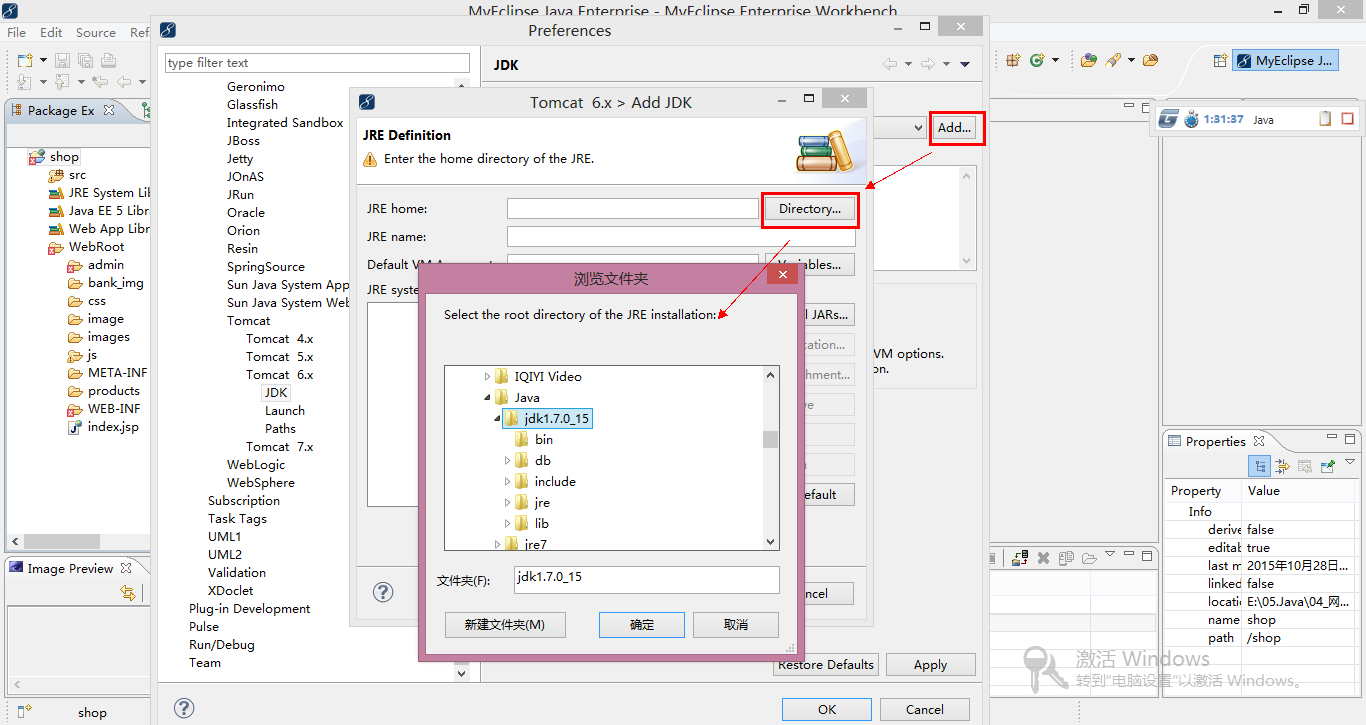
Task: Click the Print icon in main toolbar
Action: point(107,61)
